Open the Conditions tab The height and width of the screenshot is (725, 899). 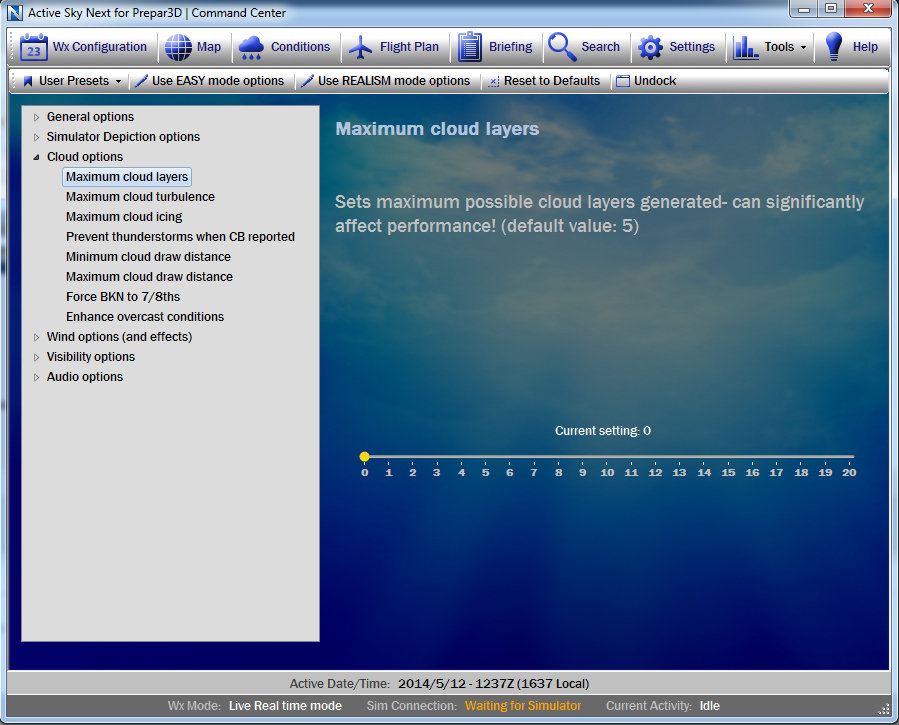click(300, 47)
